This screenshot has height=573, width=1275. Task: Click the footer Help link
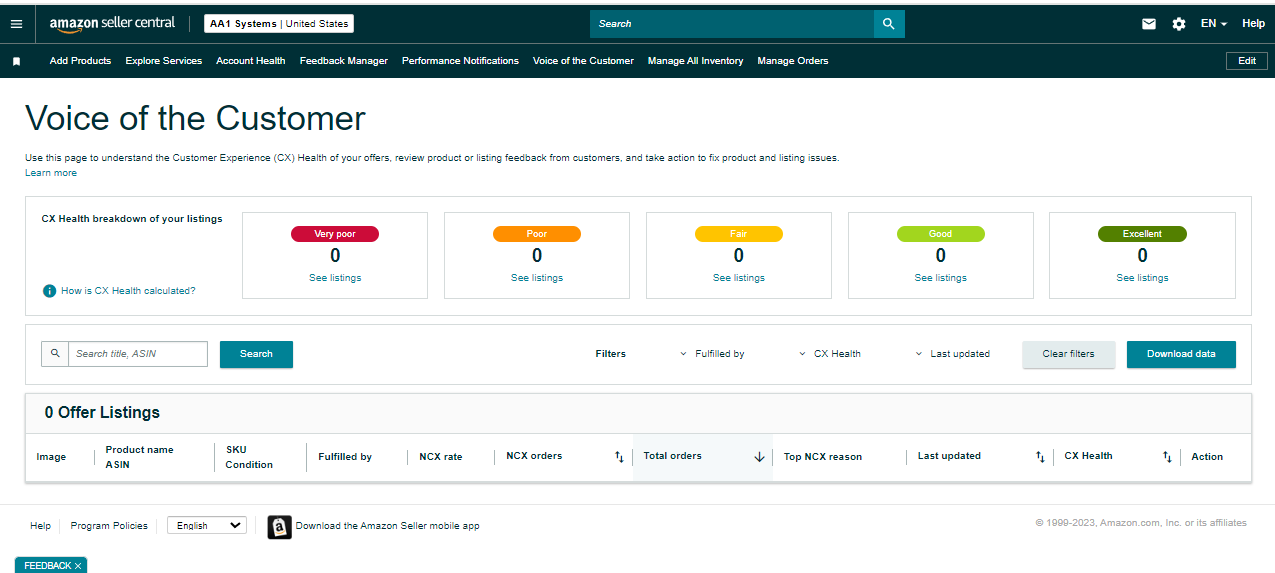(x=40, y=526)
